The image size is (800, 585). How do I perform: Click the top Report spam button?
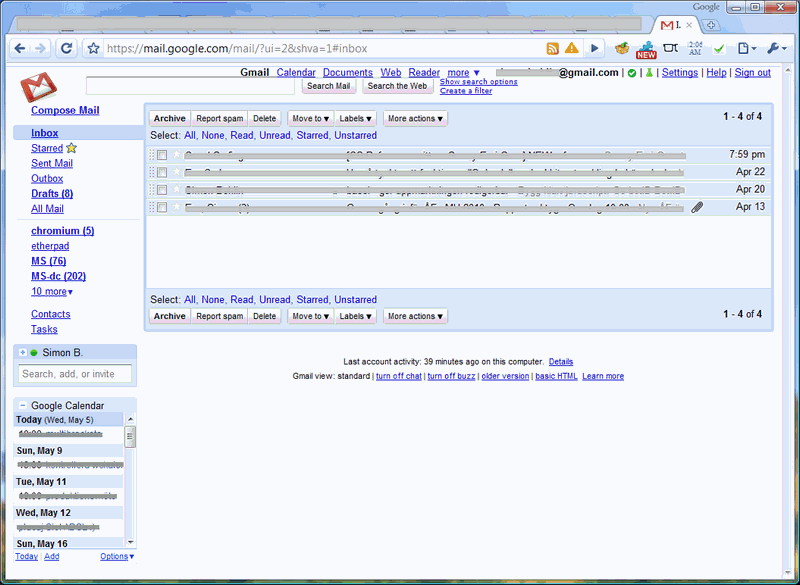point(219,118)
